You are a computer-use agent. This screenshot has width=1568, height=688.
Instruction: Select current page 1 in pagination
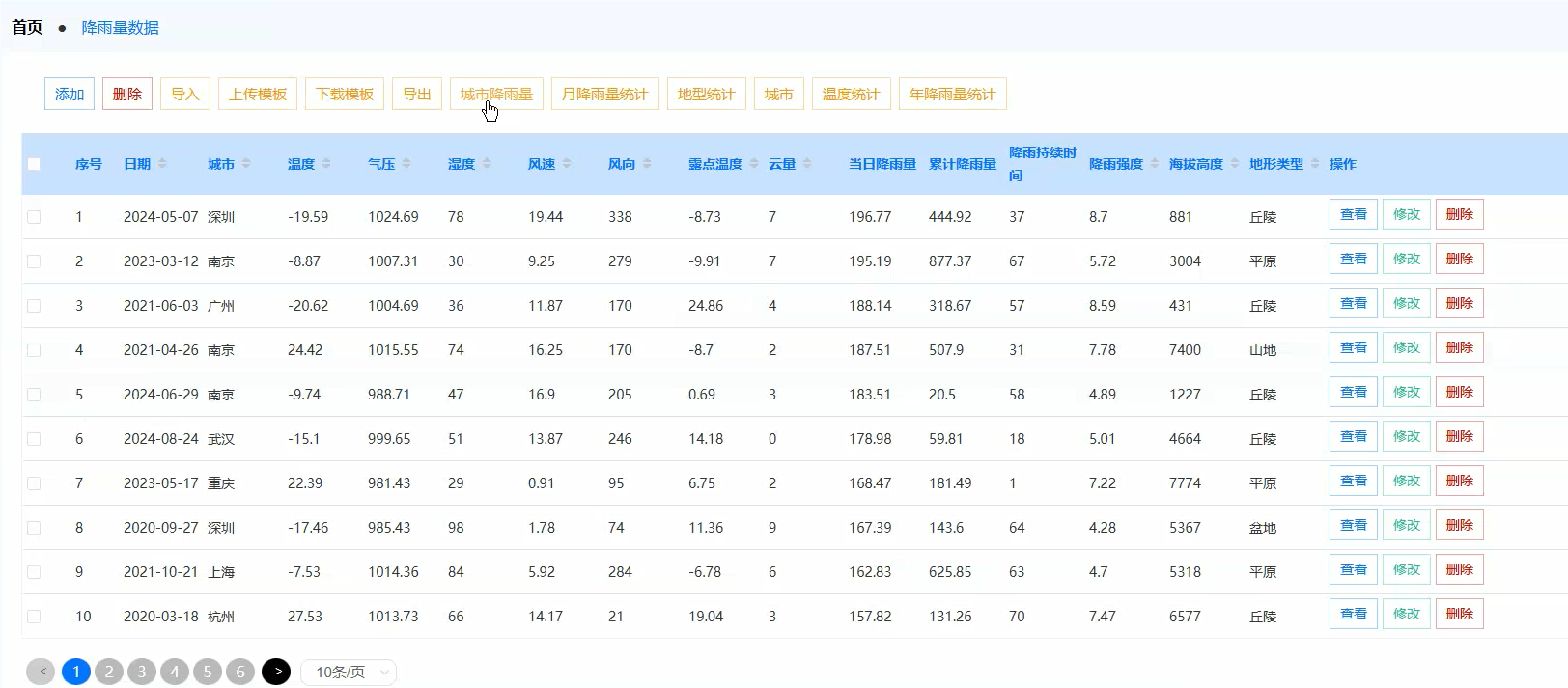[x=76, y=672]
